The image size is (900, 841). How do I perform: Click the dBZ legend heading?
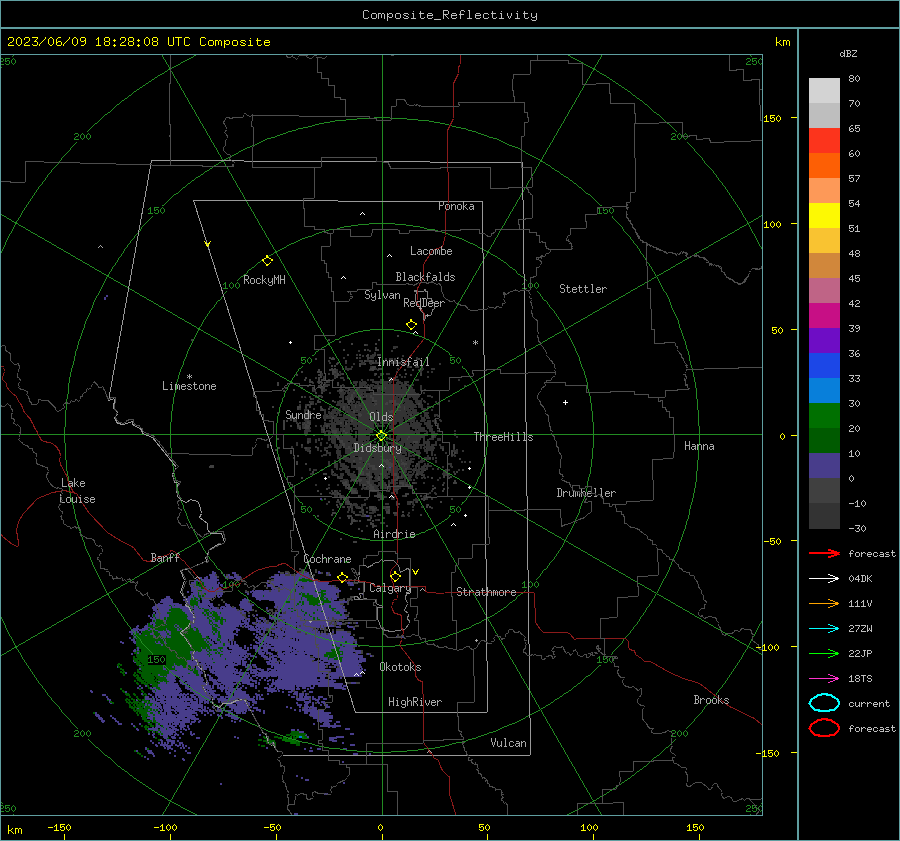coord(848,53)
